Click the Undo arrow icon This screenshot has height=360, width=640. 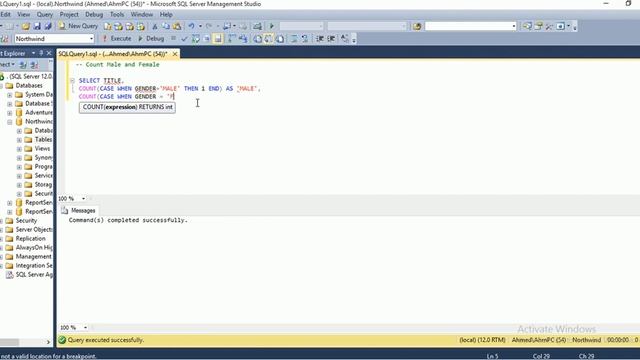pyautogui.click(x=191, y=26)
